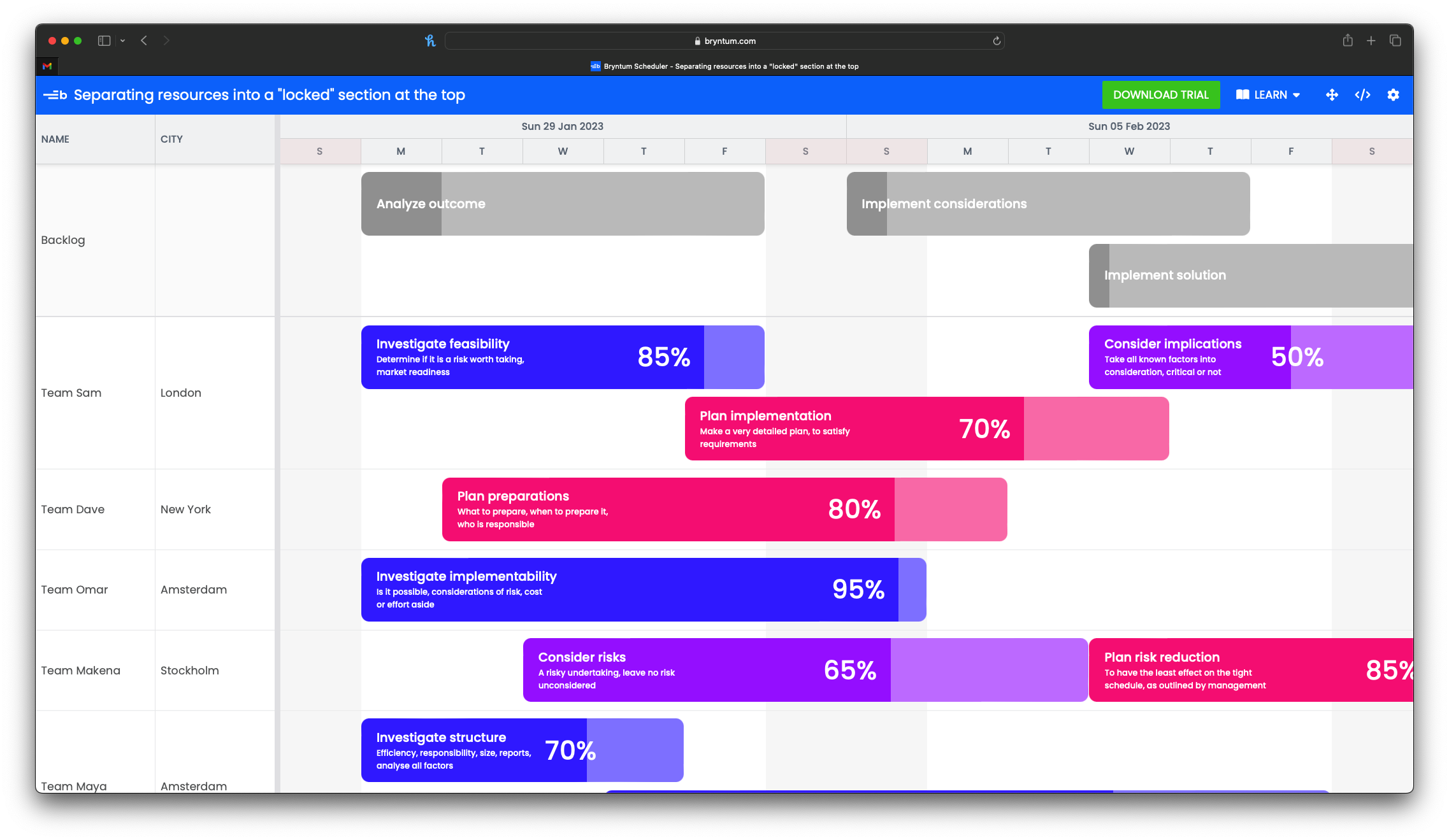
Task: Open a new tab with plus icon
Action: (x=1371, y=41)
